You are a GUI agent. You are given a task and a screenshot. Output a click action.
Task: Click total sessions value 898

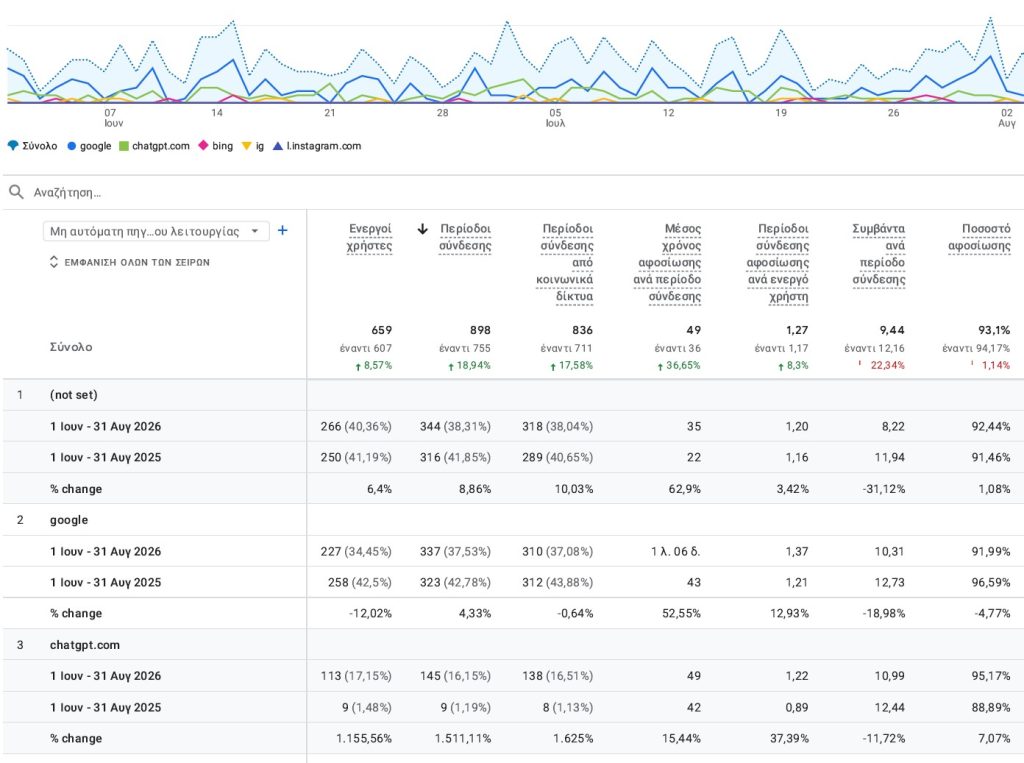click(x=480, y=330)
